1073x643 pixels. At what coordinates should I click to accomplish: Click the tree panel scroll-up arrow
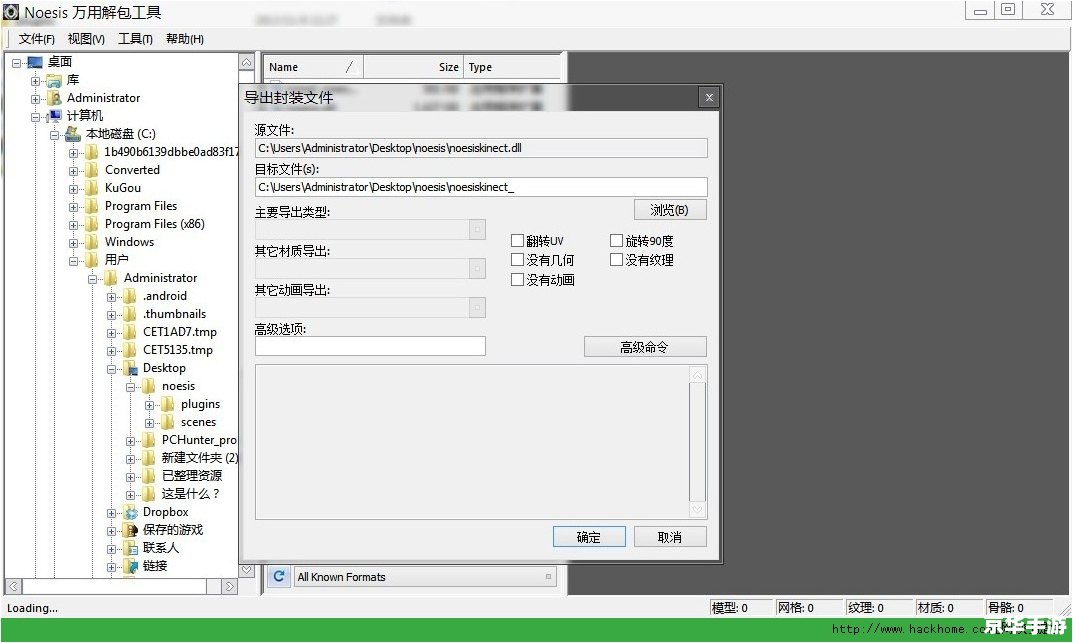(246, 62)
